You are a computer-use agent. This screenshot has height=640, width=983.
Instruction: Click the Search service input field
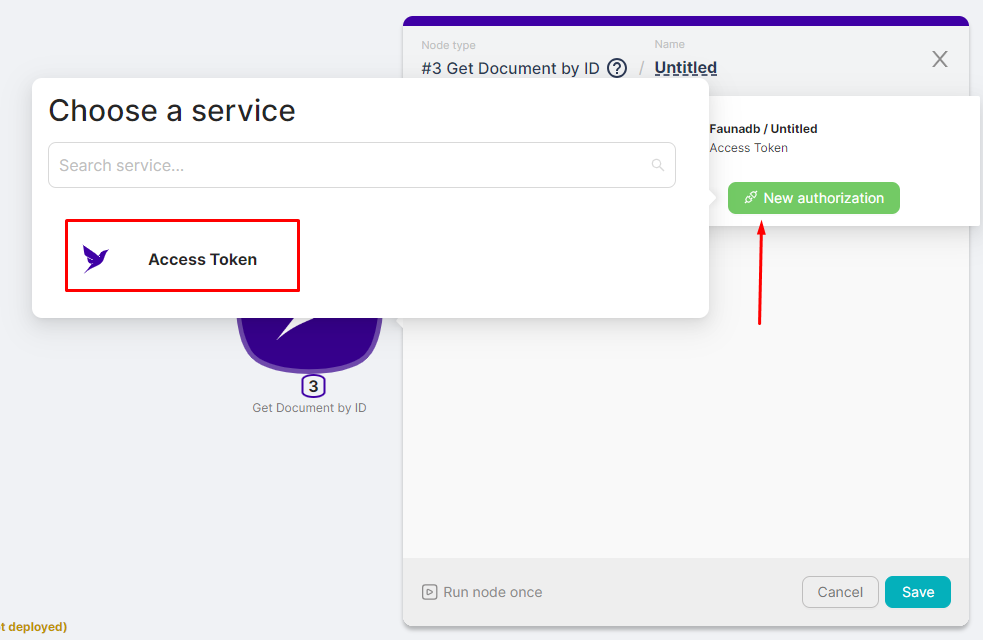pyautogui.click(x=362, y=164)
